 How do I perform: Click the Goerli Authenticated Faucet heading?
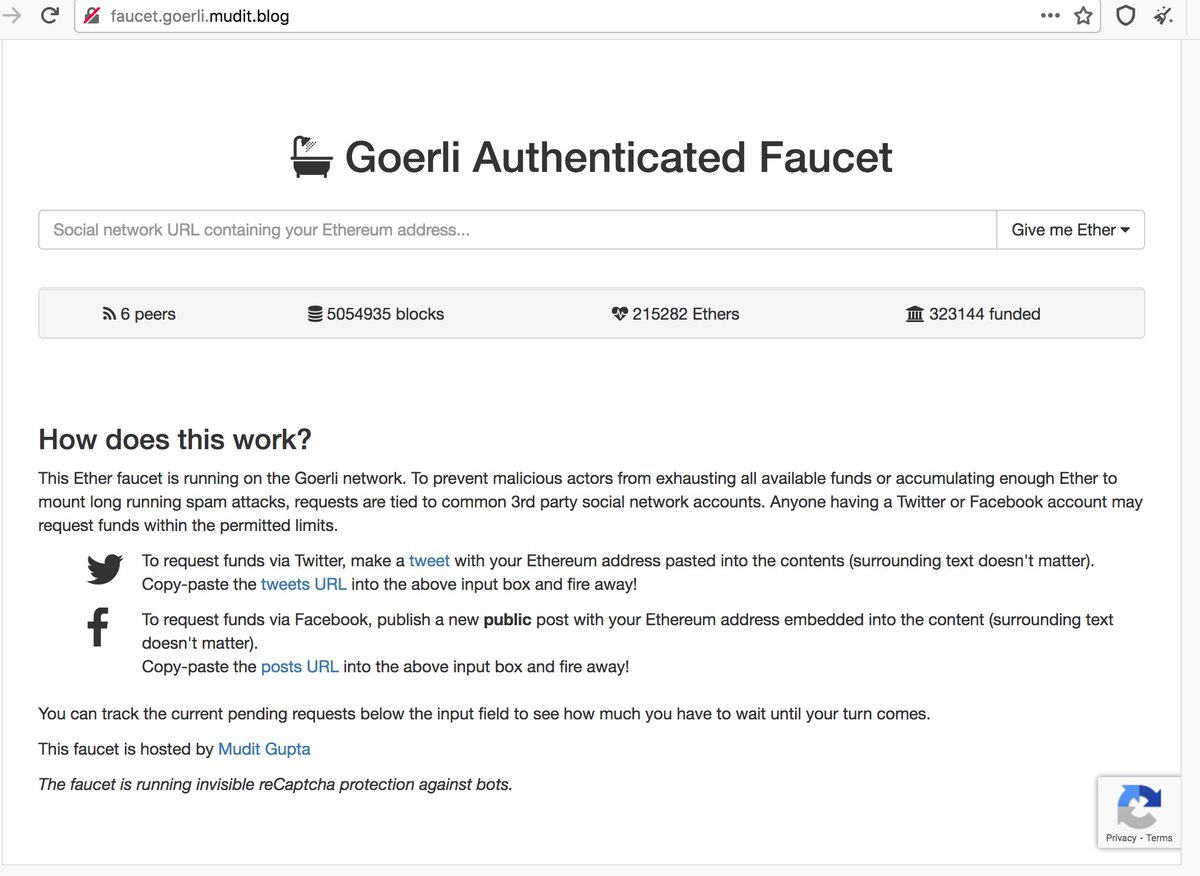click(x=618, y=158)
